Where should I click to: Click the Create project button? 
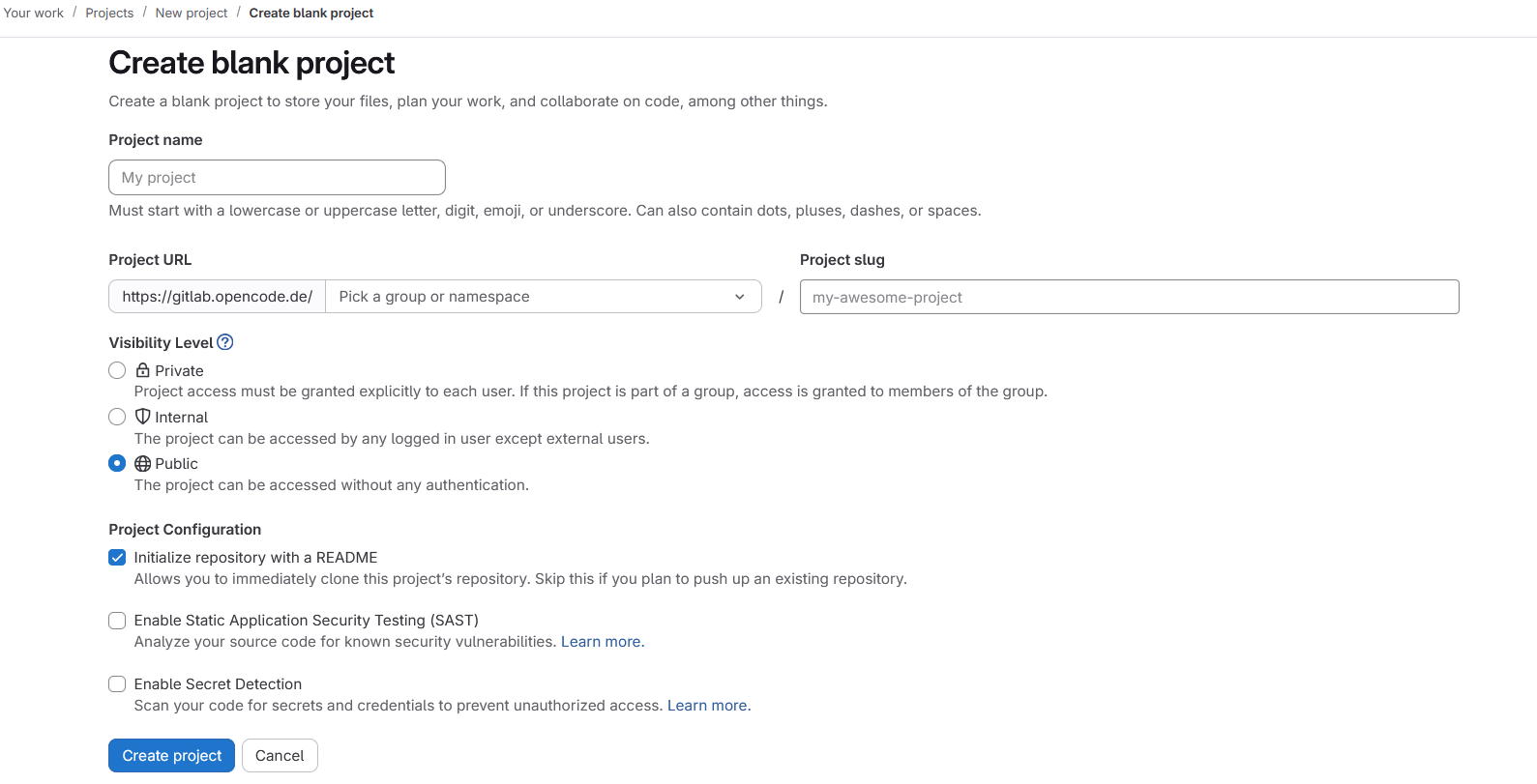(x=171, y=755)
